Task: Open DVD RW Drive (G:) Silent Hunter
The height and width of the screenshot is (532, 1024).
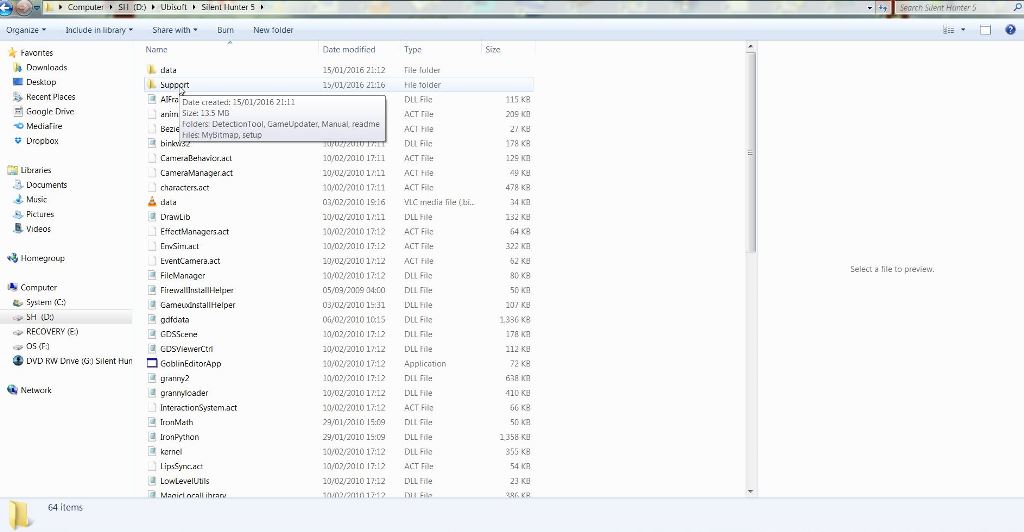Action: coord(78,361)
